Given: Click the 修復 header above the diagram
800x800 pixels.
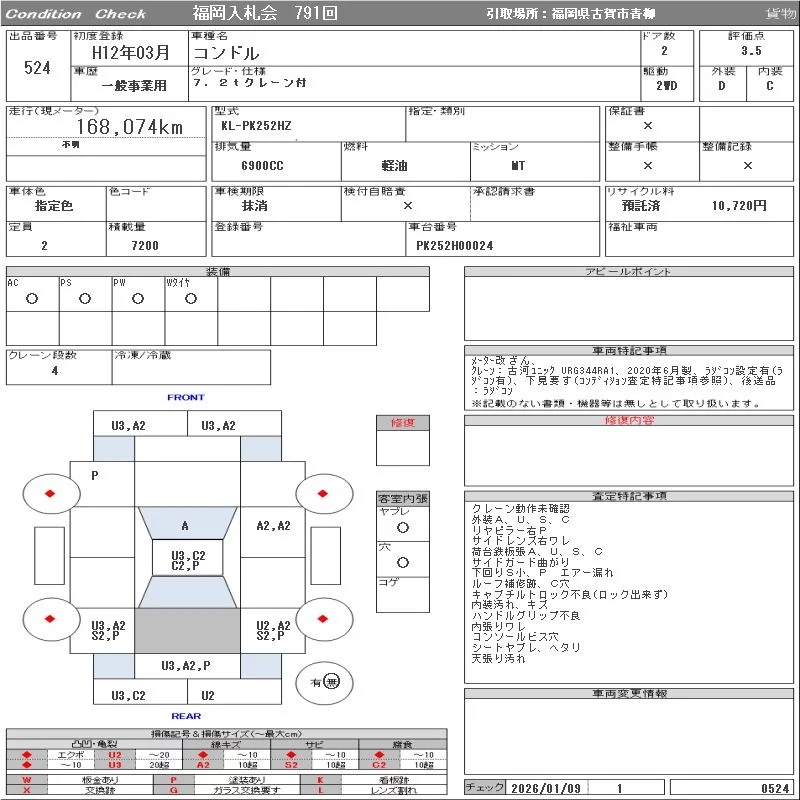Looking at the screenshot, I should click(402, 423).
